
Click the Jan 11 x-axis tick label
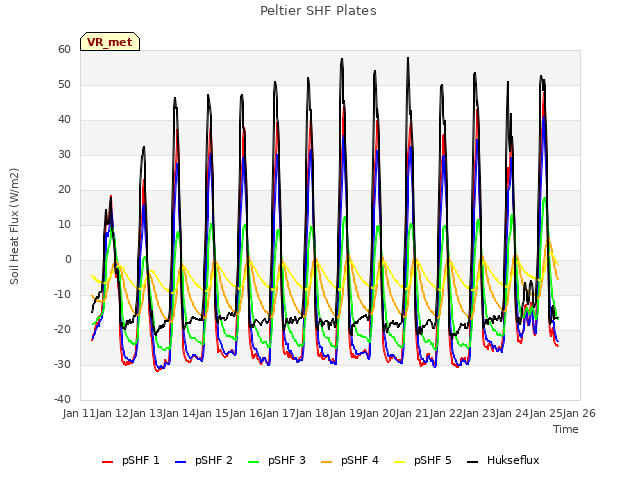[x=79, y=413]
